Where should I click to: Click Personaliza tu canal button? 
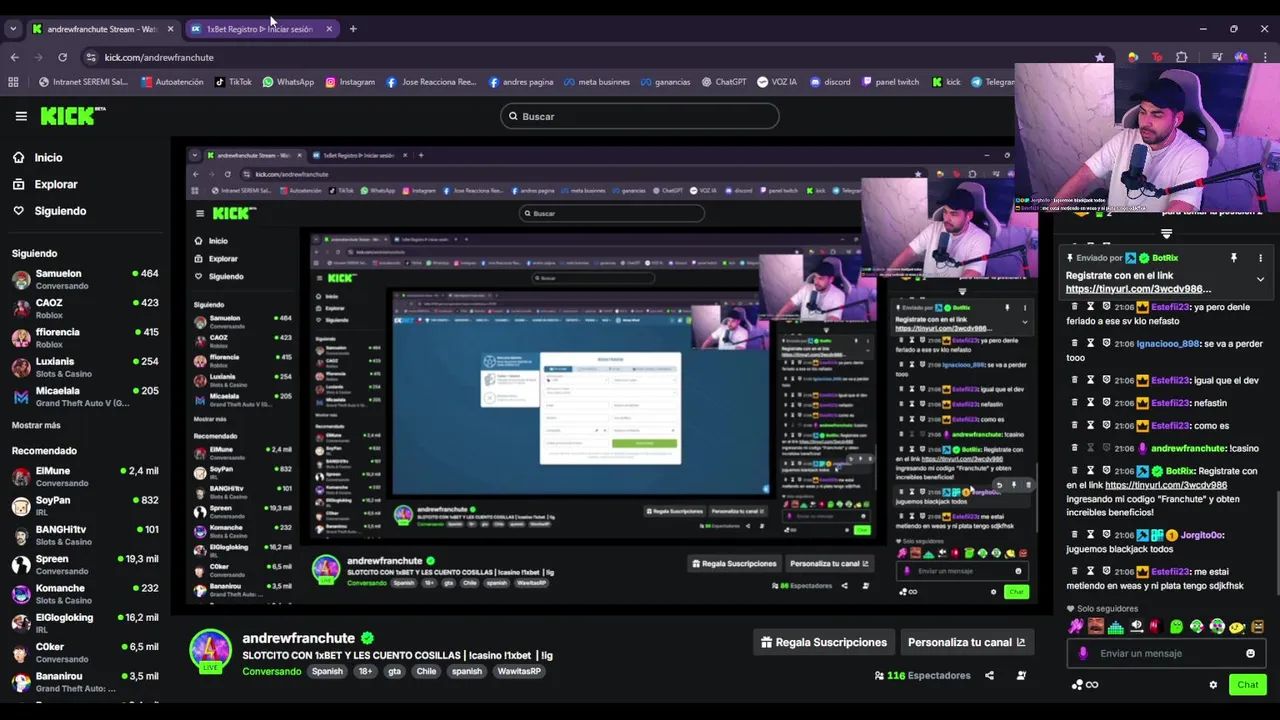point(966,642)
